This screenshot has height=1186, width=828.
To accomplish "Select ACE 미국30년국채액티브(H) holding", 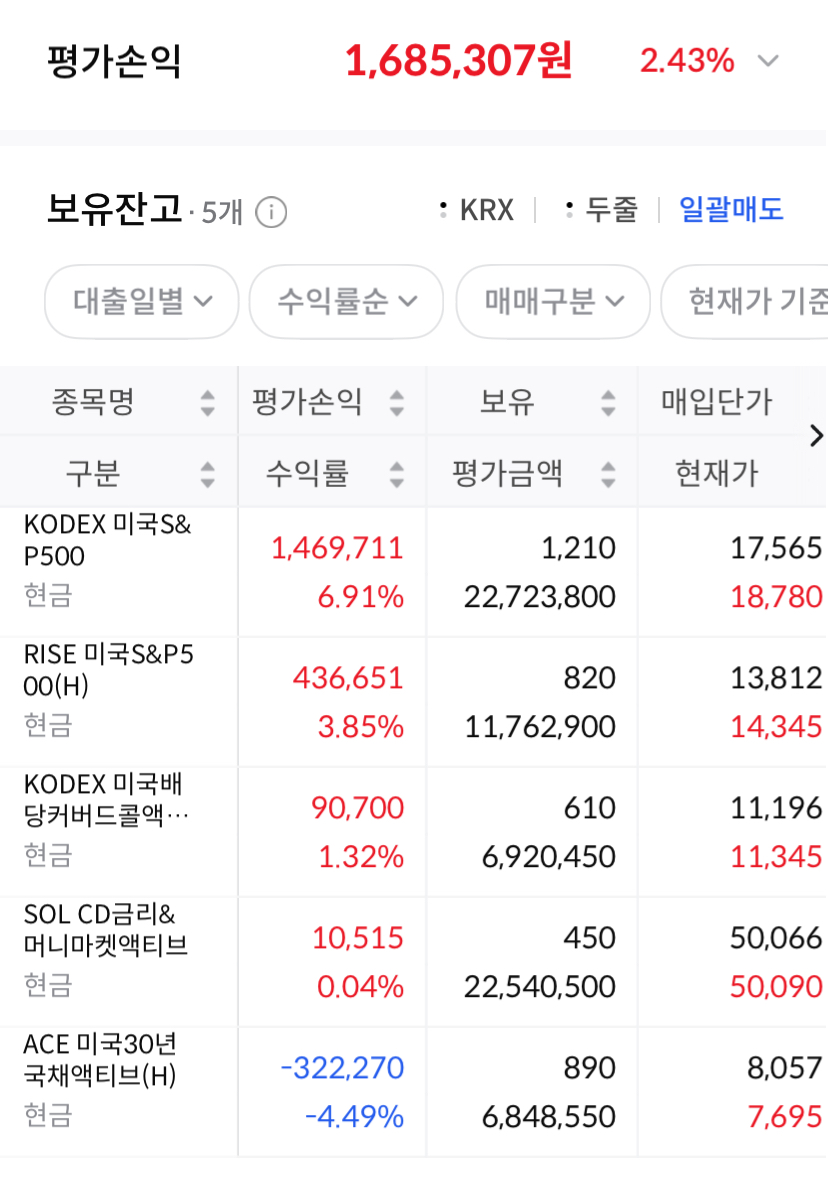I will [x=414, y=1092].
